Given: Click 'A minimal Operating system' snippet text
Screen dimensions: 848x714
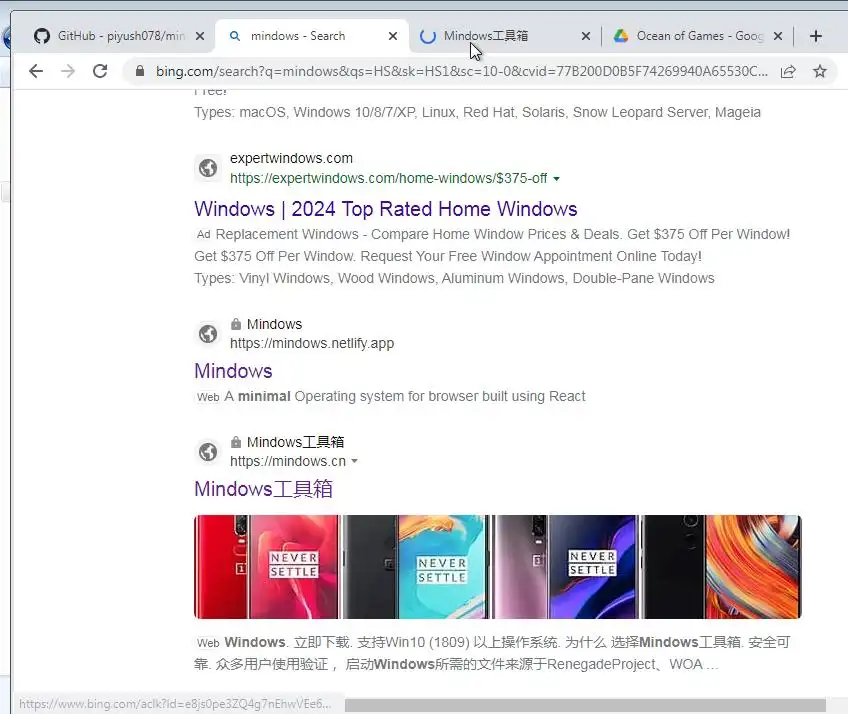Looking at the screenshot, I should point(405,396).
